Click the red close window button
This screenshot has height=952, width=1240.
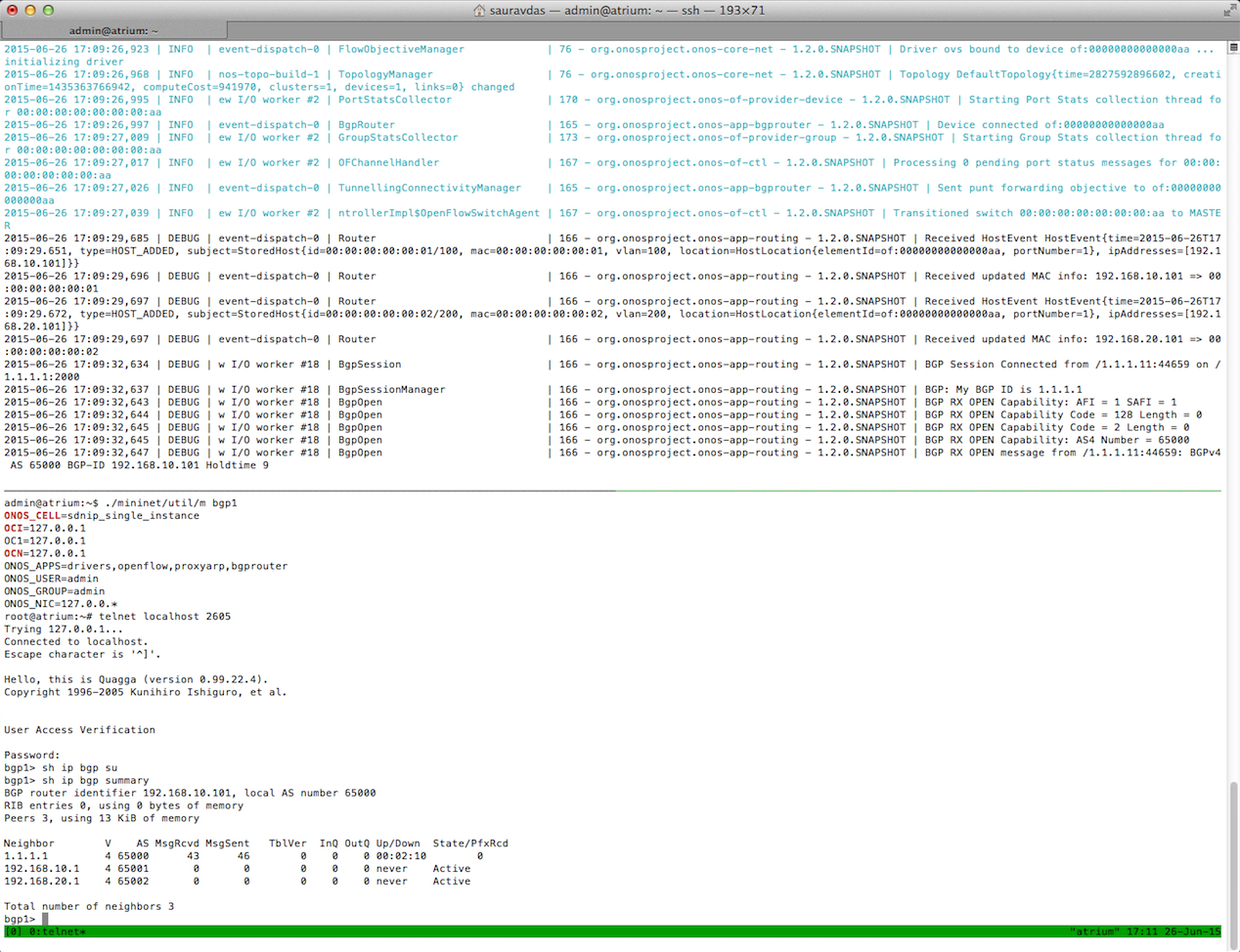[12, 10]
